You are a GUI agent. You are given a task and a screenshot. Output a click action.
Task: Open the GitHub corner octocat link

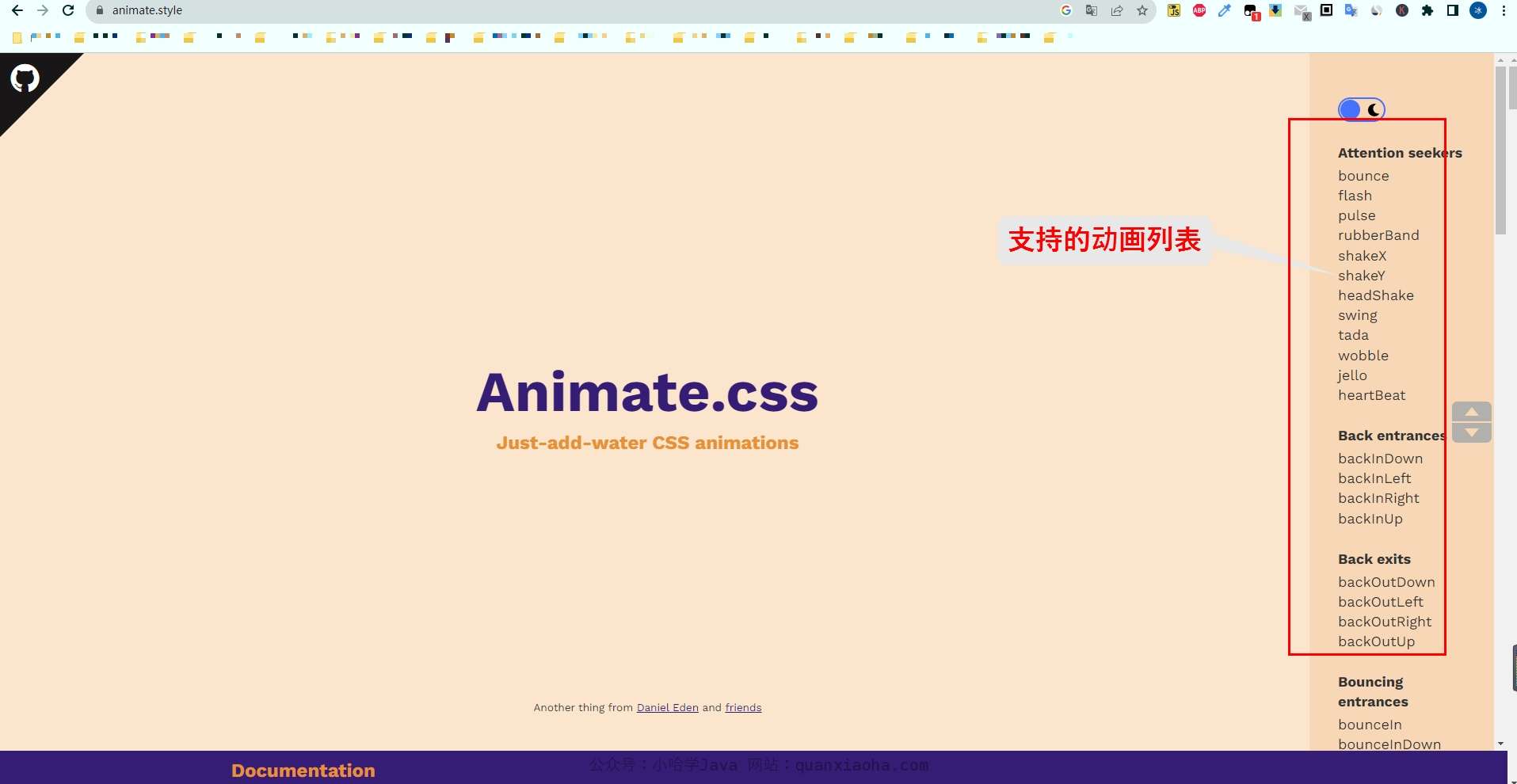[25, 78]
